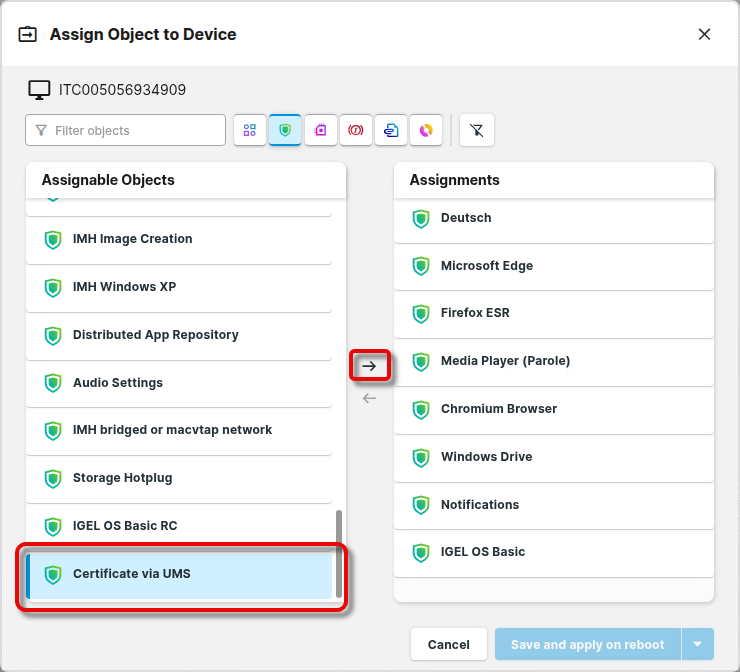740x672 pixels.
Task: Clear all filters with crossed funnel icon
Action: [x=477, y=130]
